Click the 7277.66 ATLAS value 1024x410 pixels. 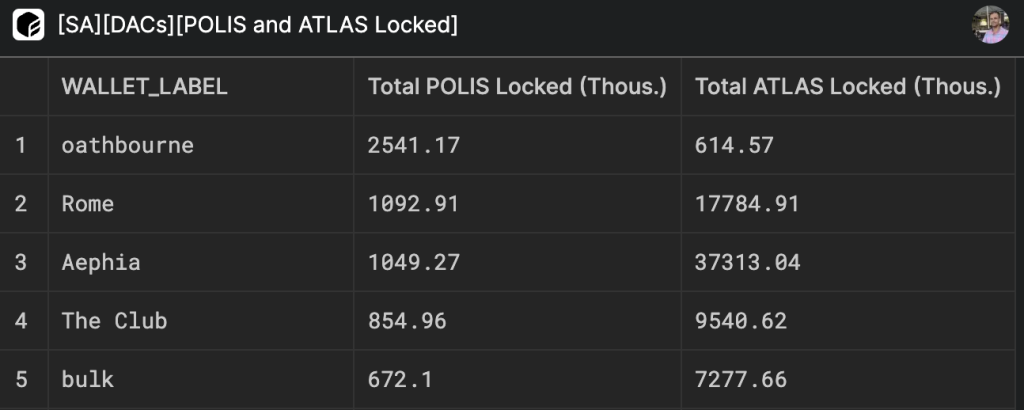point(741,380)
